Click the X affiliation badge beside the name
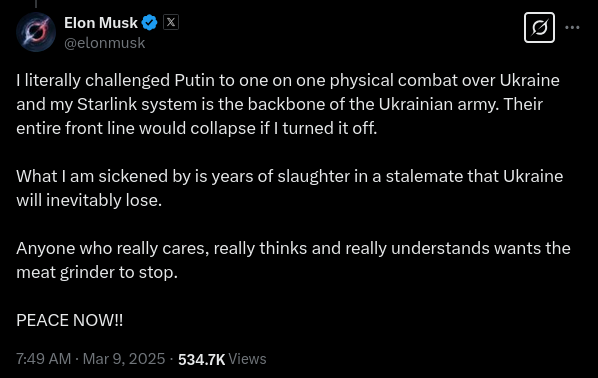Screen dimensions: 598x378 171,22
